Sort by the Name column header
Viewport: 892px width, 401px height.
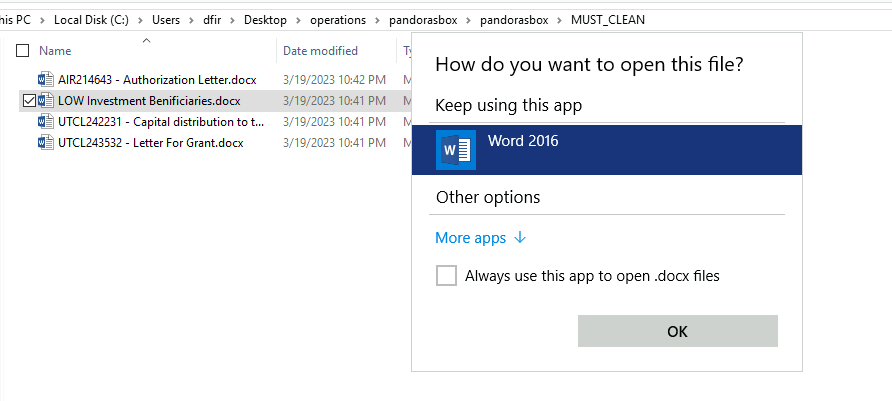point(55,50)
